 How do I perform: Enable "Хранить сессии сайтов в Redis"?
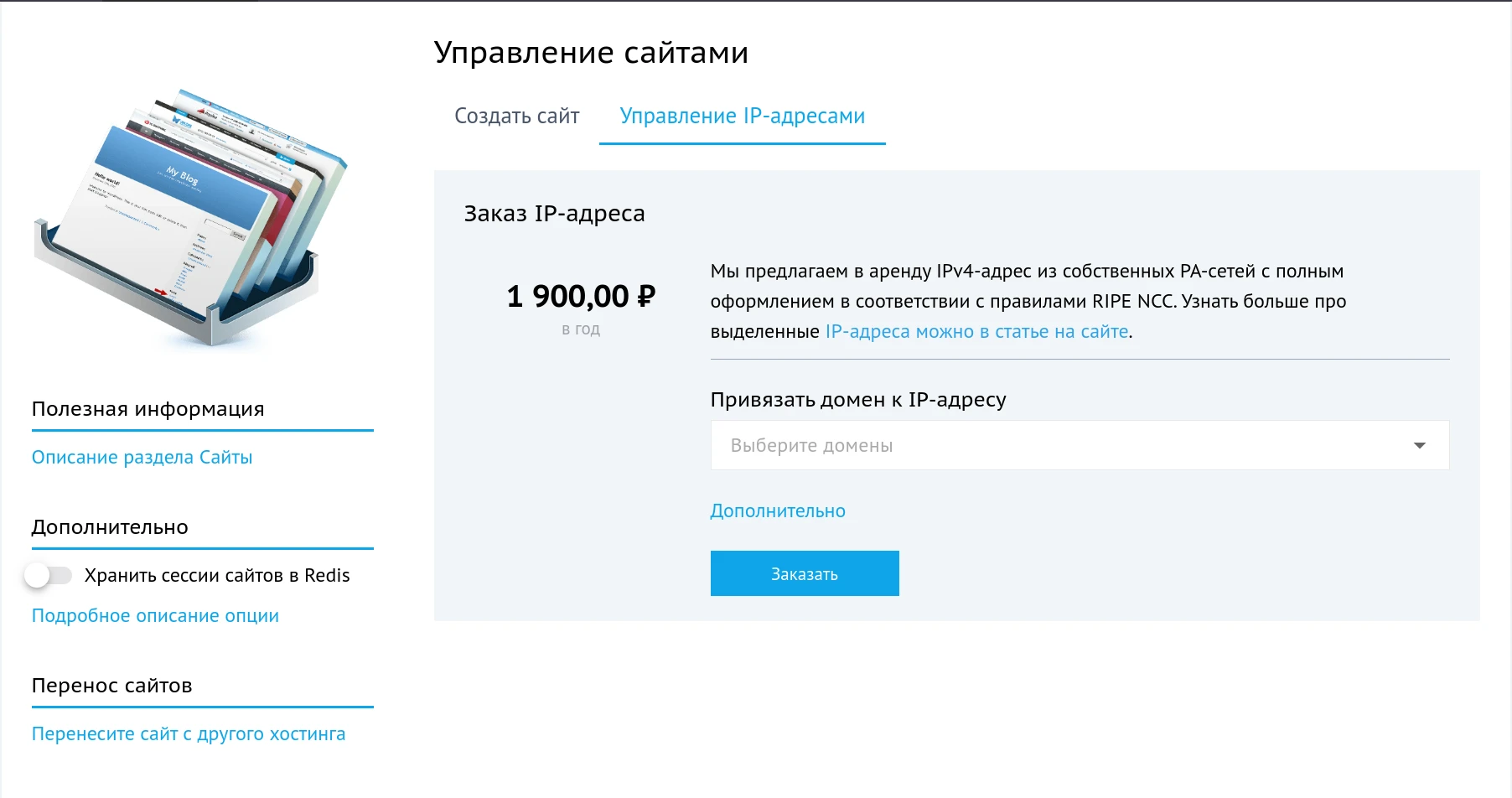pyautogui.click(x=50, y=575)
